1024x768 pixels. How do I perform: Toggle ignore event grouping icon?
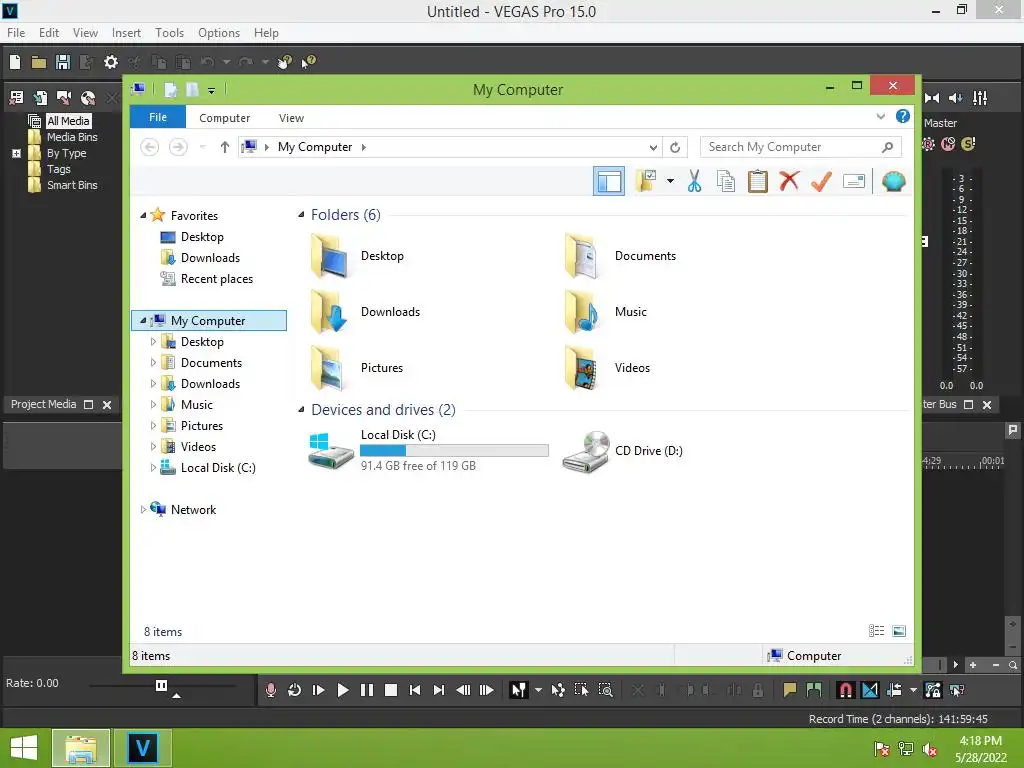[957, 690]
